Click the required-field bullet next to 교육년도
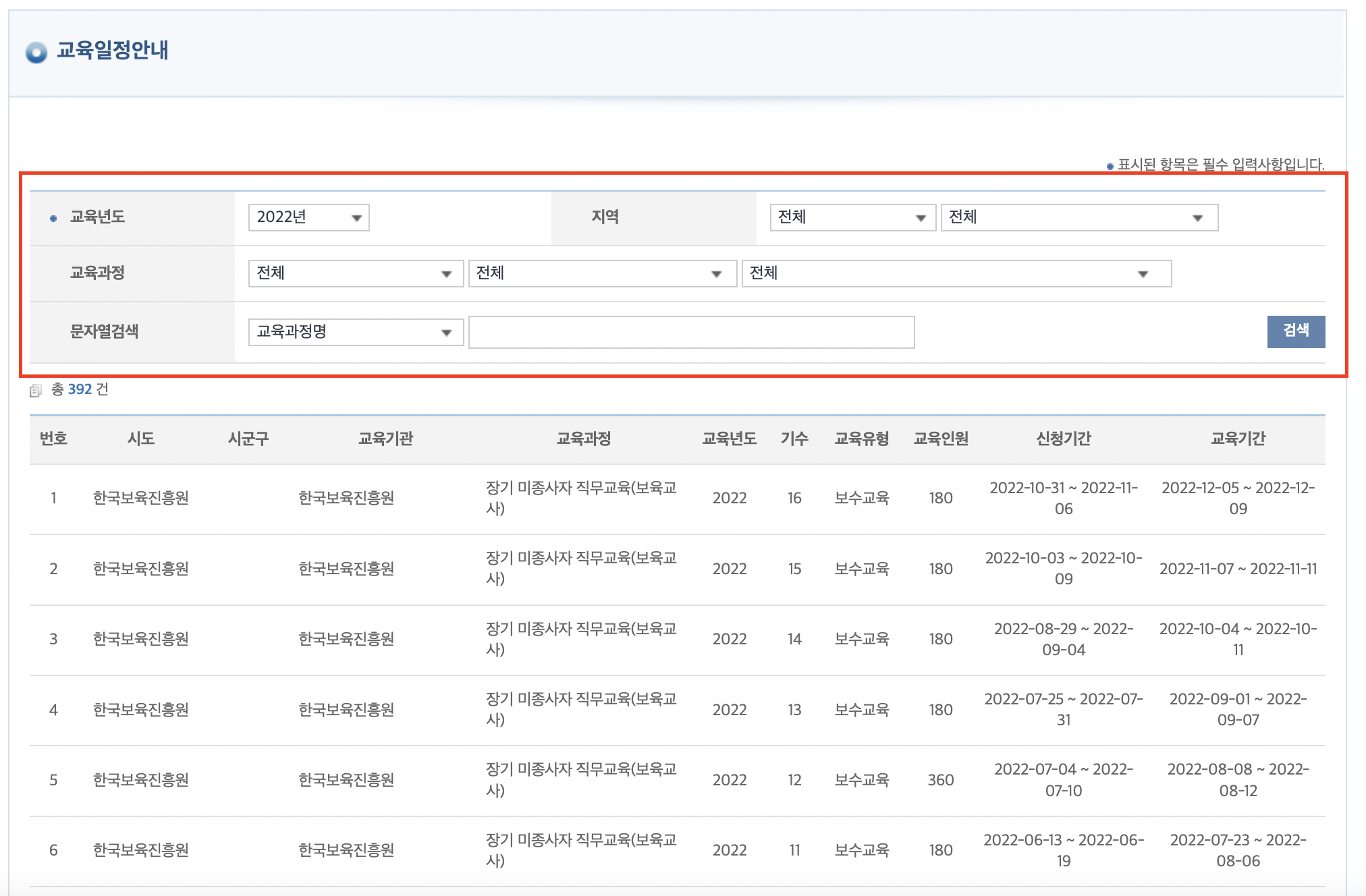The height and width of the screenshot is (896, 1366). click(x=53, y=217)
